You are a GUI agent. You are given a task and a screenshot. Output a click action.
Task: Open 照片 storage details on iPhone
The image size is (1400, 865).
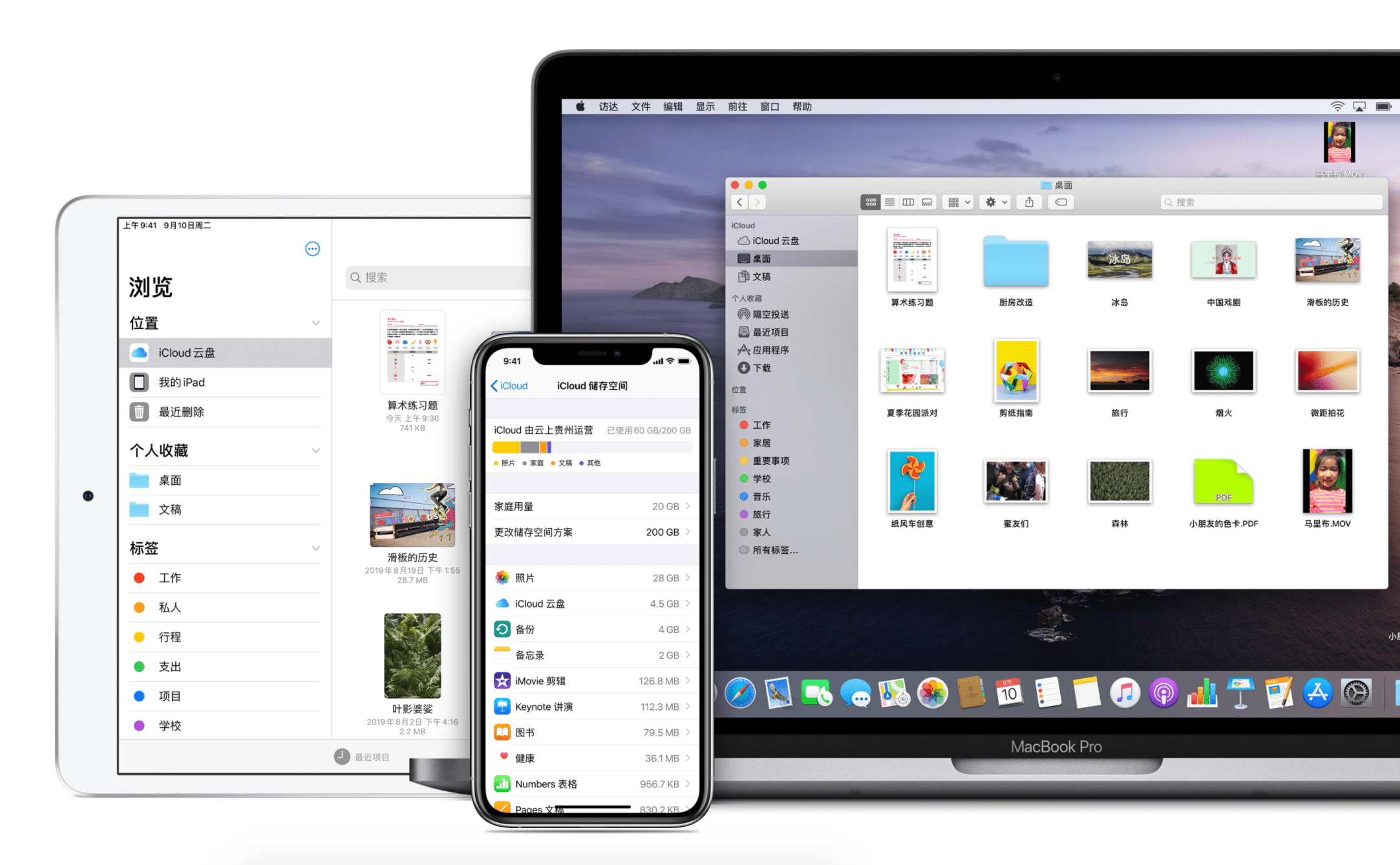coord(592,578)
